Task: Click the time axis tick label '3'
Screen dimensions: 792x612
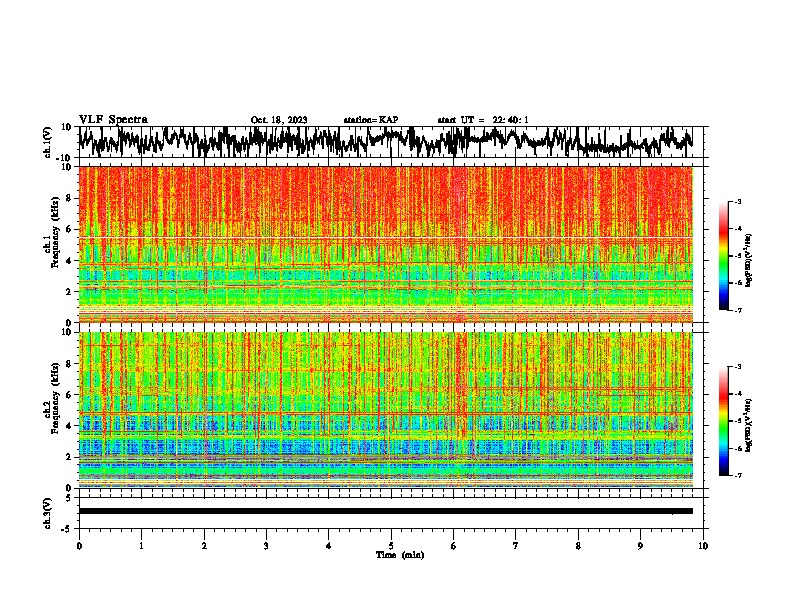Action: [x=266, y=546]
